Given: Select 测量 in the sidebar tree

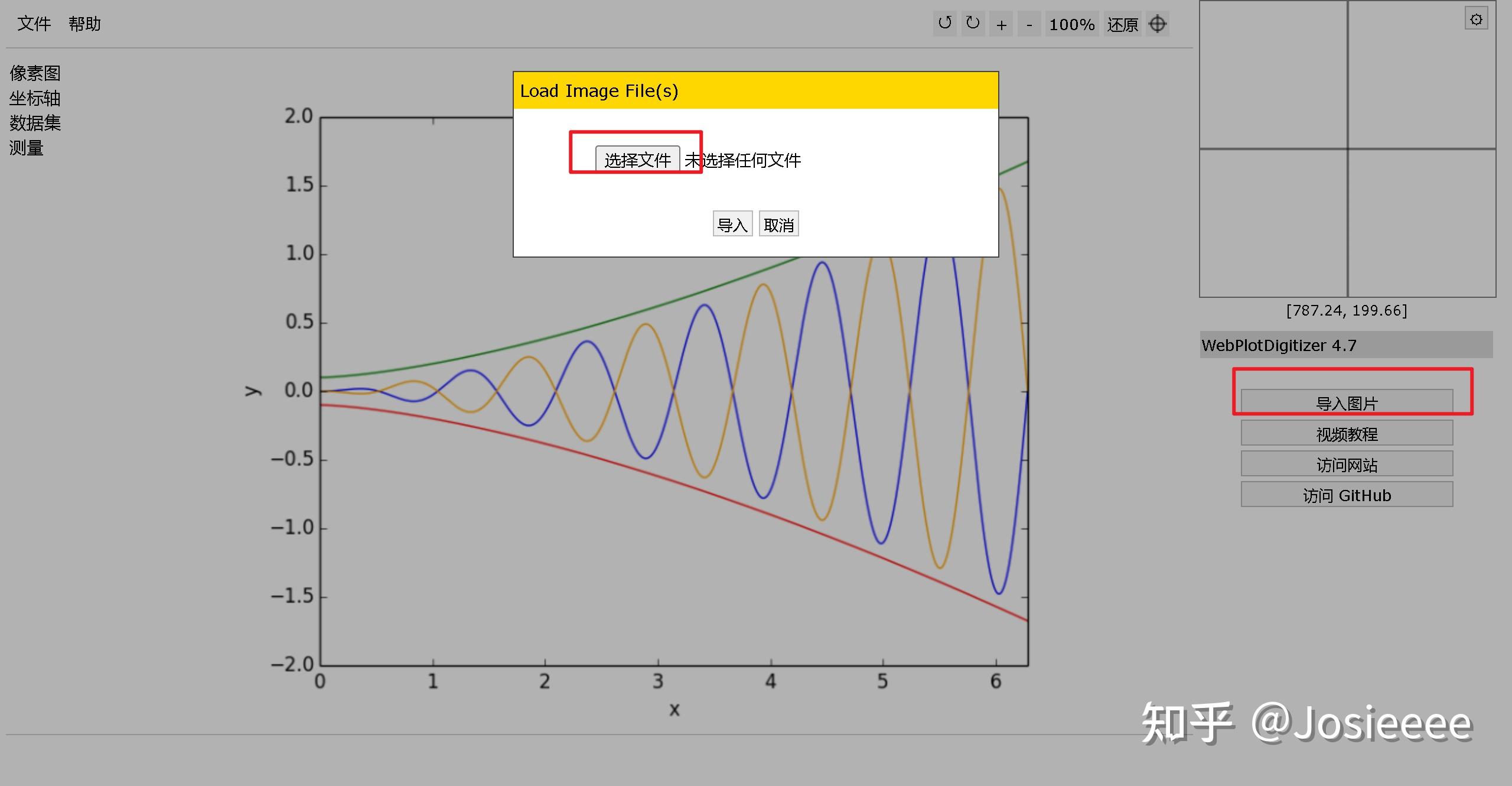Looking at the screenshot, I should pos(27,148).
